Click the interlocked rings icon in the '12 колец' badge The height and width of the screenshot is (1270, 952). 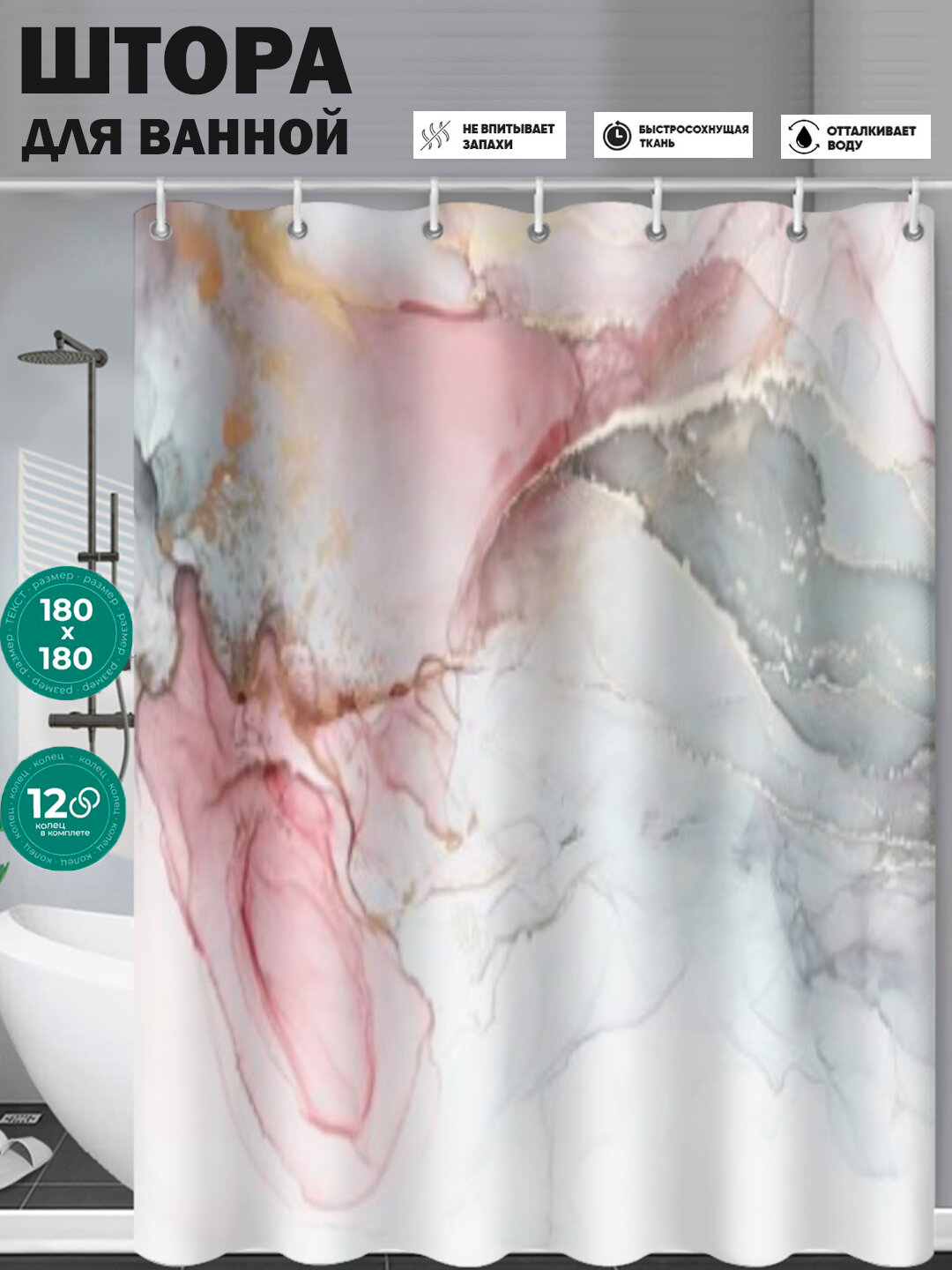[85, 803]
